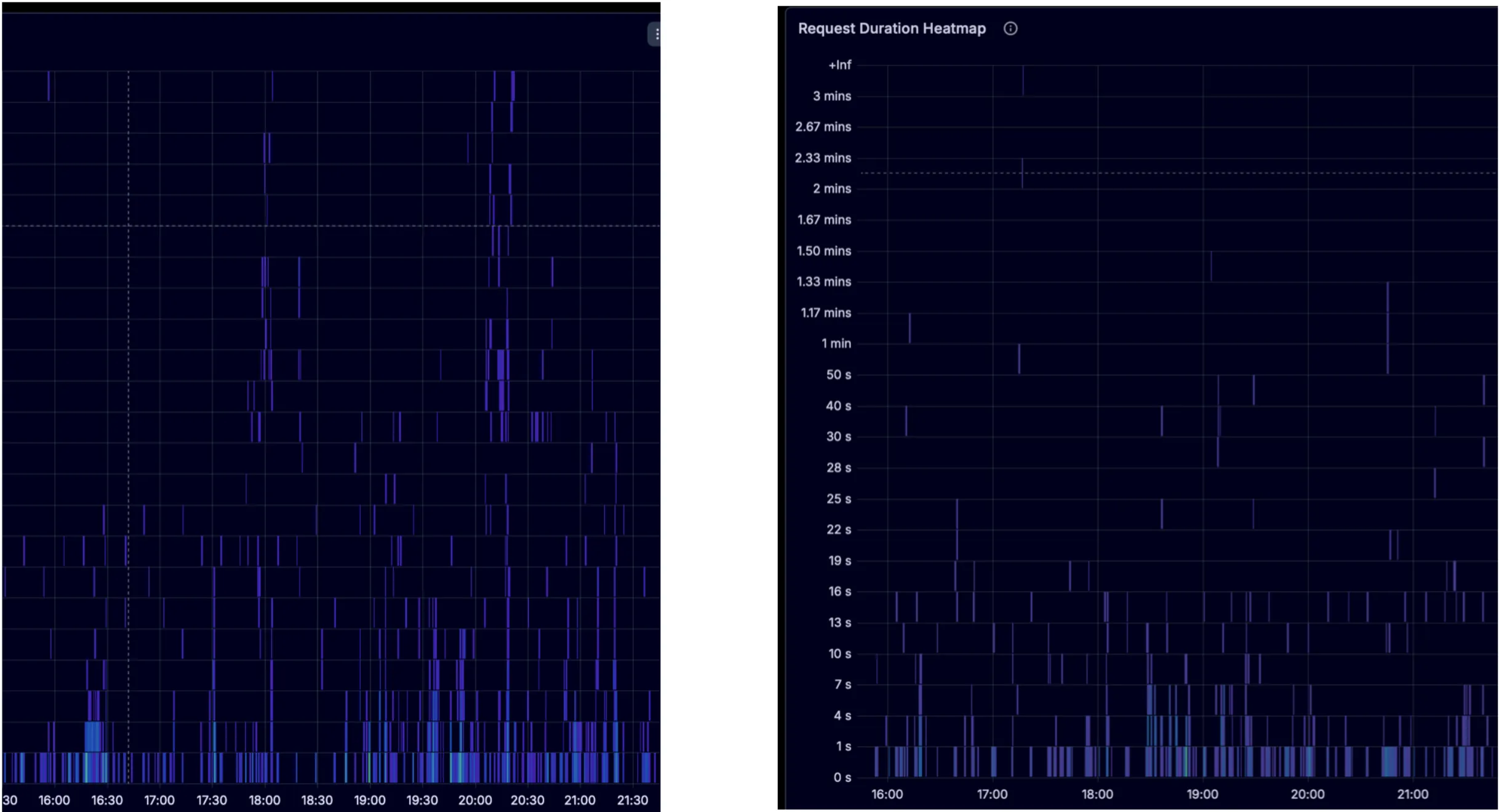
Task: Click the 1.50 mins axis label
Action: (824, 251)
